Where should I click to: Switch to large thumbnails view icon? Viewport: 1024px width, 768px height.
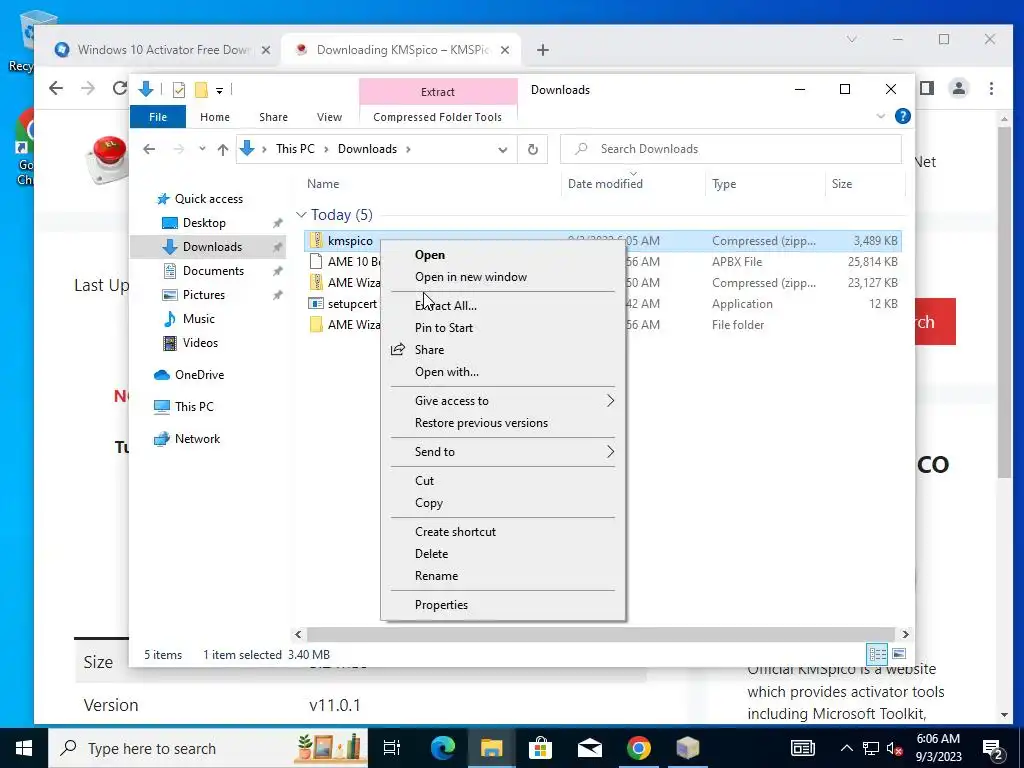tap(899, 654)
